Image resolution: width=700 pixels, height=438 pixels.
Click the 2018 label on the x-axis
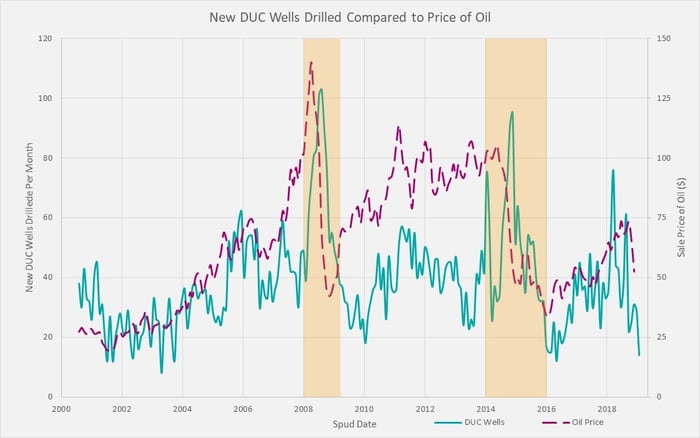point(607,409)
